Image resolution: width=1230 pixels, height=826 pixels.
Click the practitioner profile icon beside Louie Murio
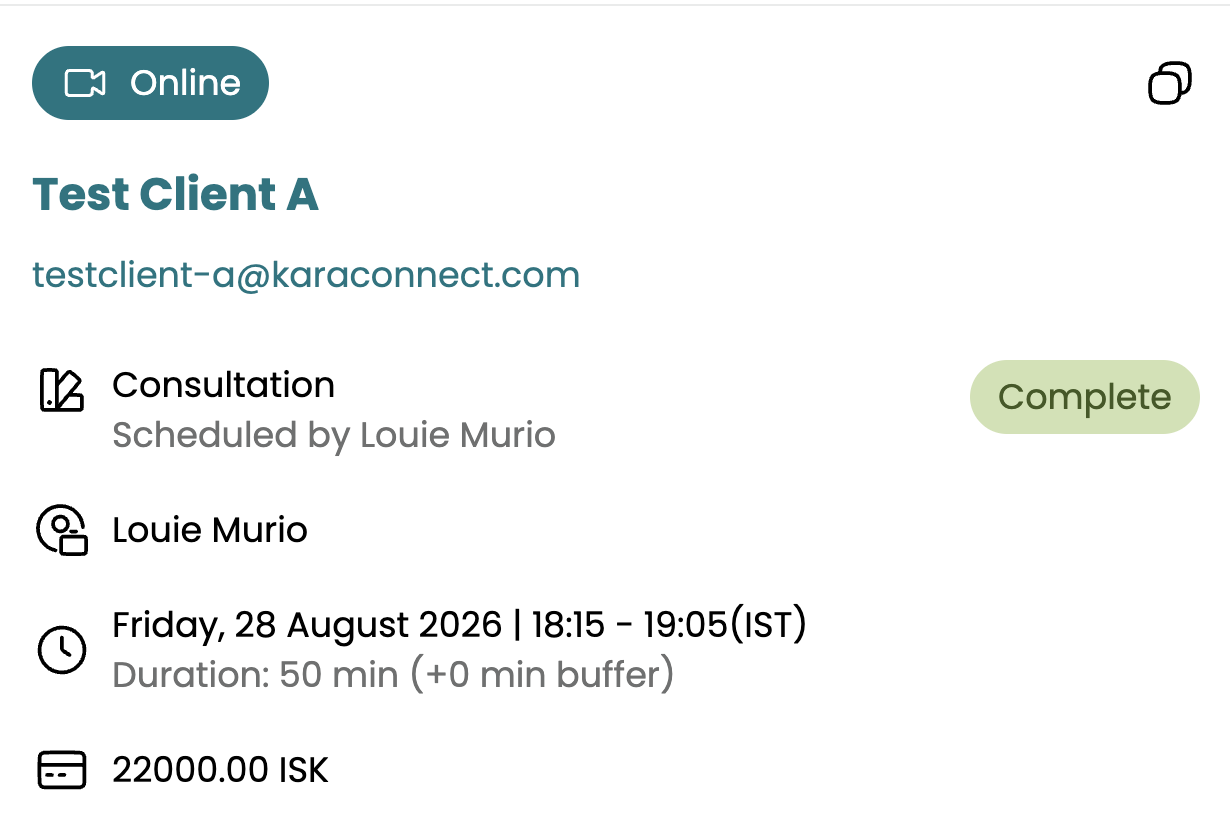point(62,530)
